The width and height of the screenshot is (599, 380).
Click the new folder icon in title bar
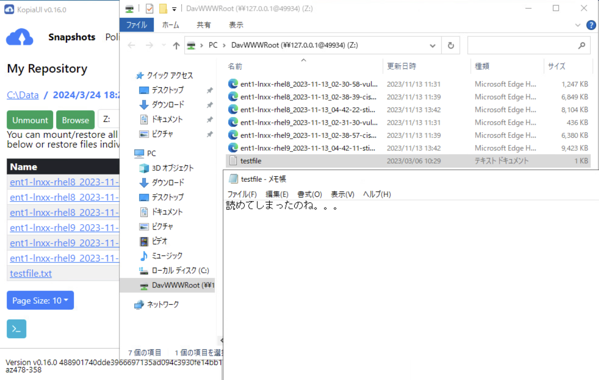(163, 8)
